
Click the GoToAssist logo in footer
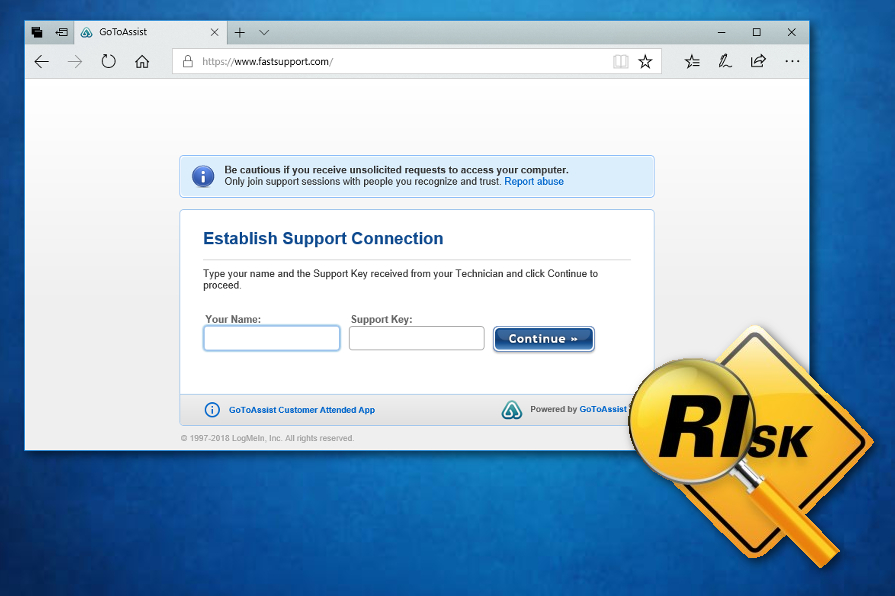point(511,409)
